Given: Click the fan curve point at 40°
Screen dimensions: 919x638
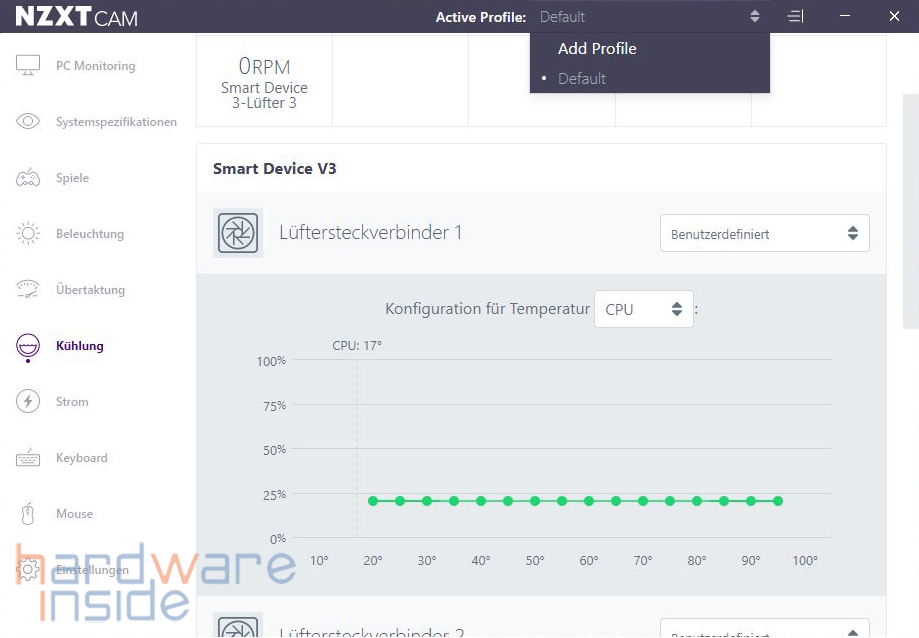Looking at the screenshot, I should point(481,501).
